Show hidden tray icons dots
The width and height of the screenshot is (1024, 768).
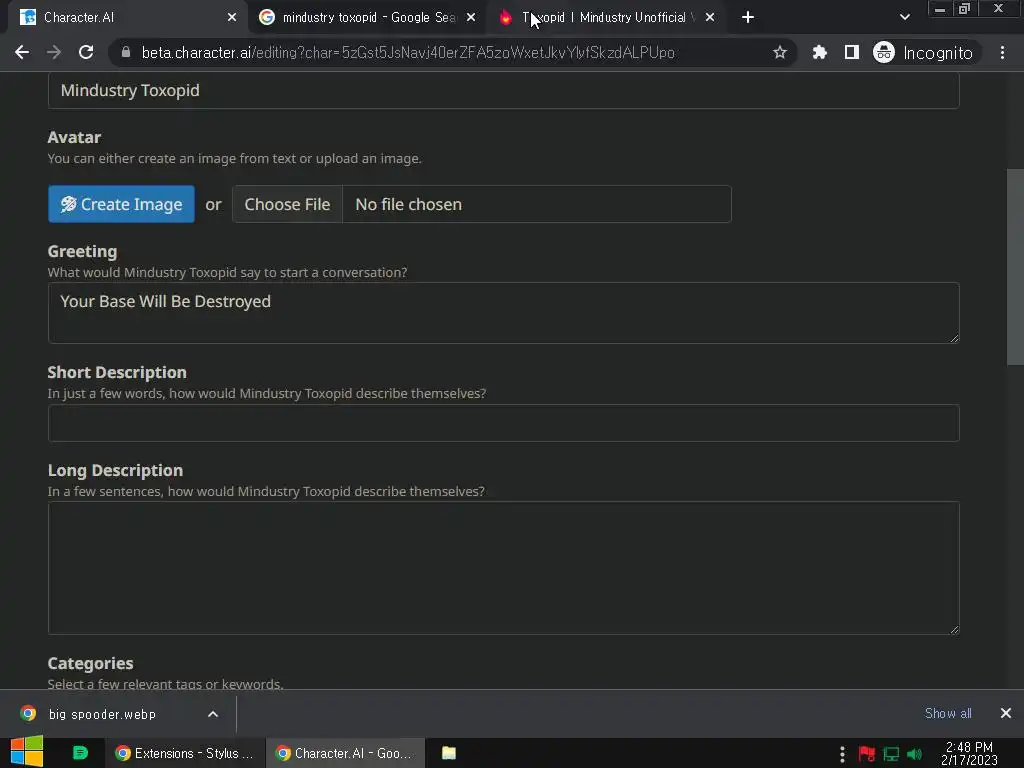[x=842, y=754]
